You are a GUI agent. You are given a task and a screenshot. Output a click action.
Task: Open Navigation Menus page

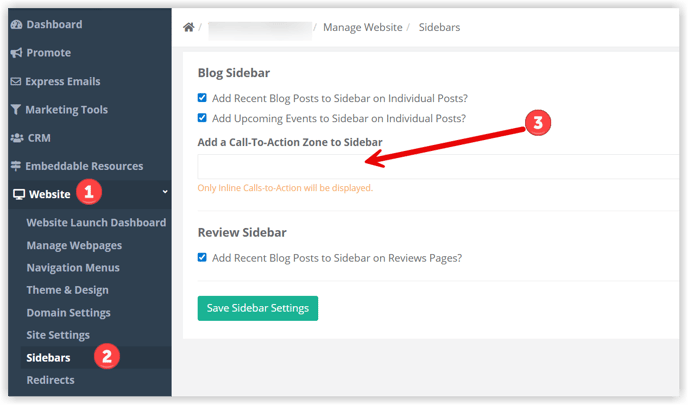(73, 267)
